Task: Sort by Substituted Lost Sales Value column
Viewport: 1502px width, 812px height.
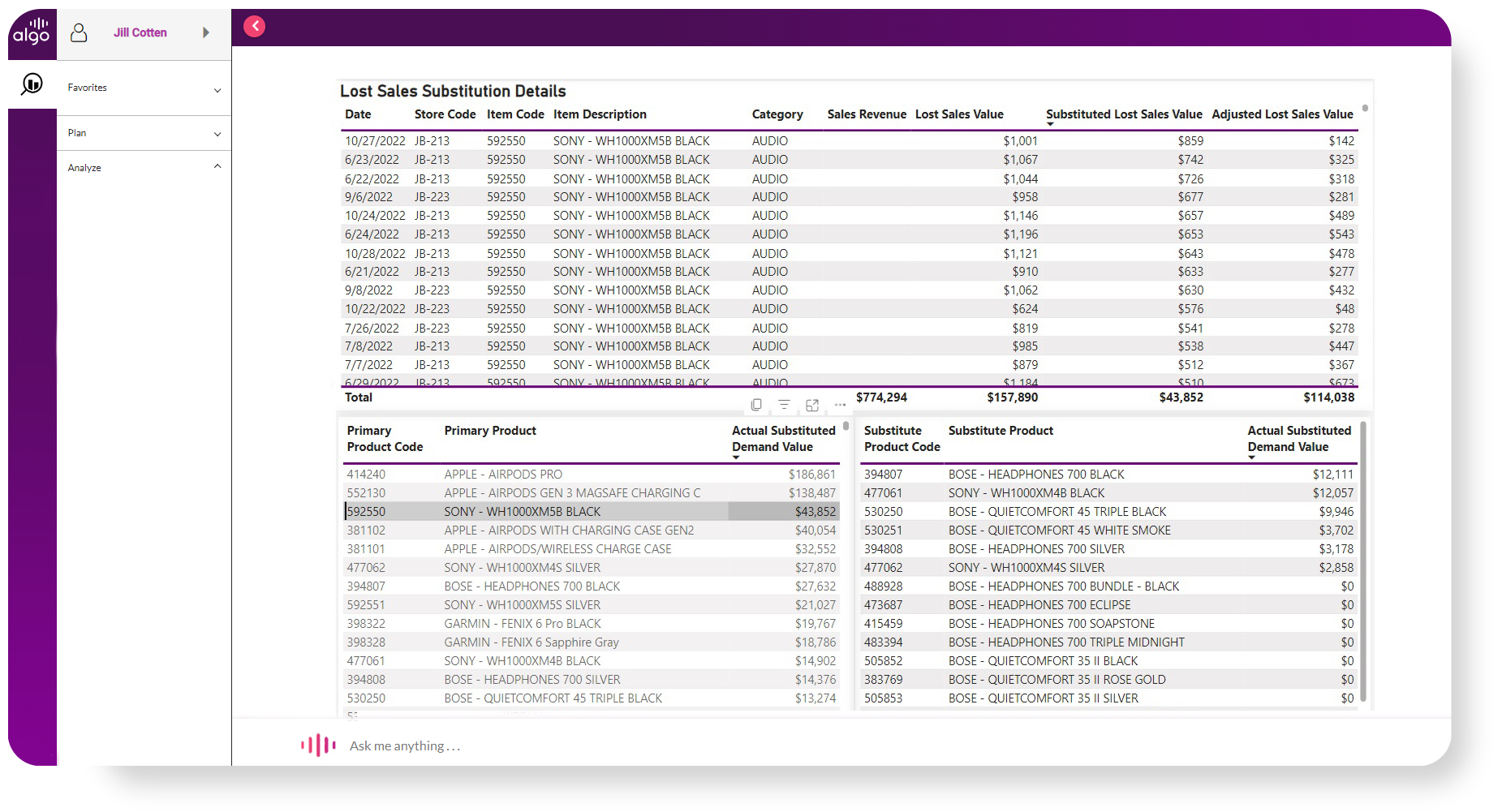Action: click(1124, 114)
